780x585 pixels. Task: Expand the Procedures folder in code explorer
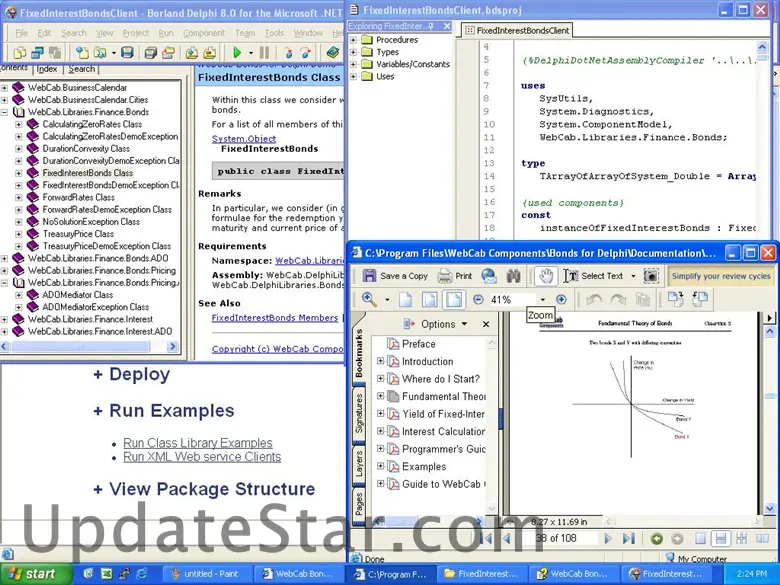[353, 39]
